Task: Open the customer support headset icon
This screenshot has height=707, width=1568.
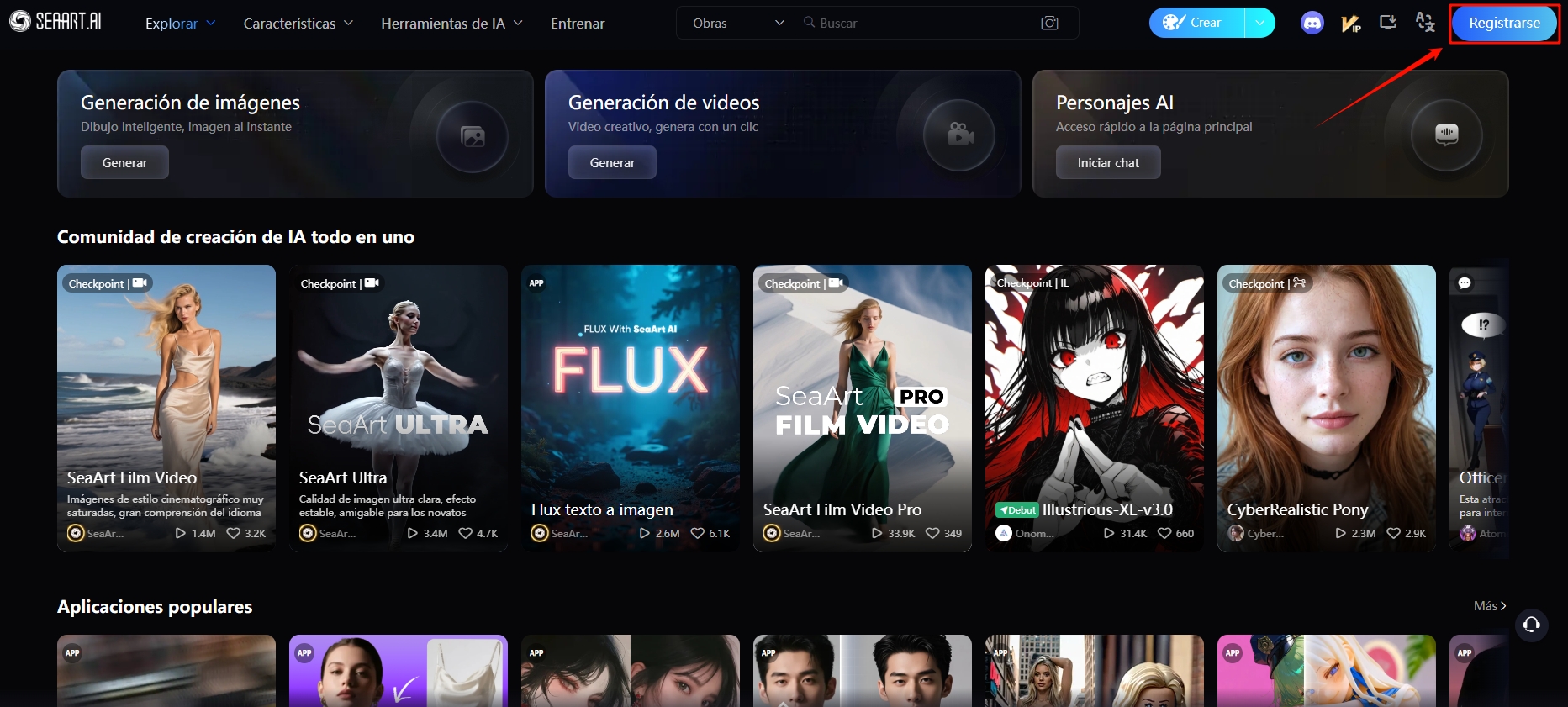Action: tap(1531, 624)
